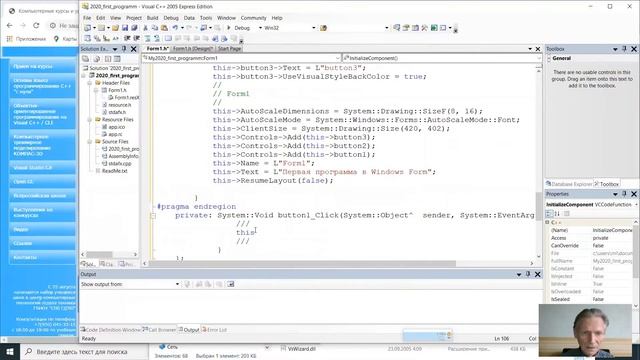The image size is (640, 360).
Task: Click the Toggle Bookmark toolbar icon
Action: 168,38
